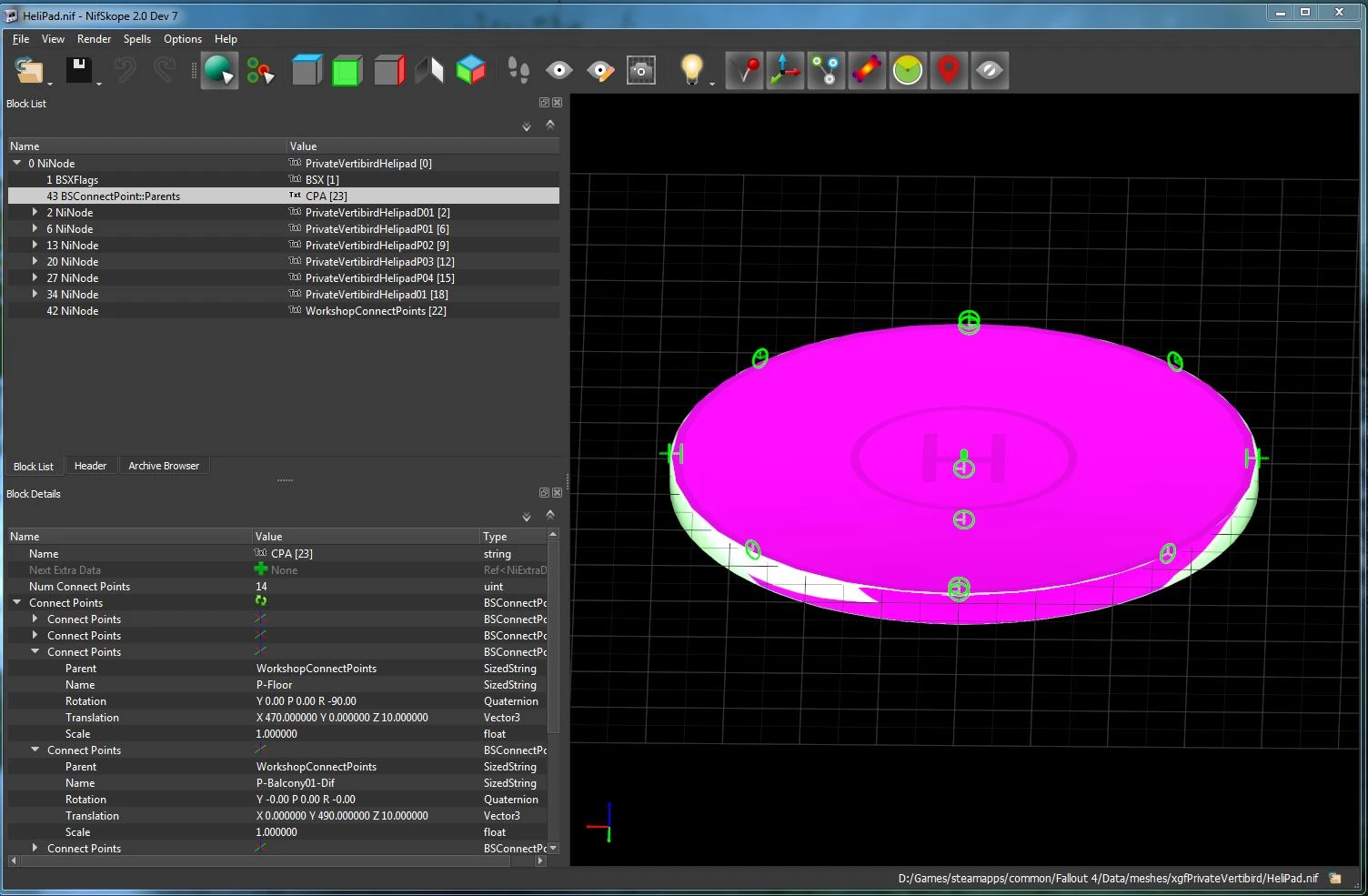Screen dimensions: 1368x896
Task: Click the light bulb lighting icon
Action: [692, 69]
